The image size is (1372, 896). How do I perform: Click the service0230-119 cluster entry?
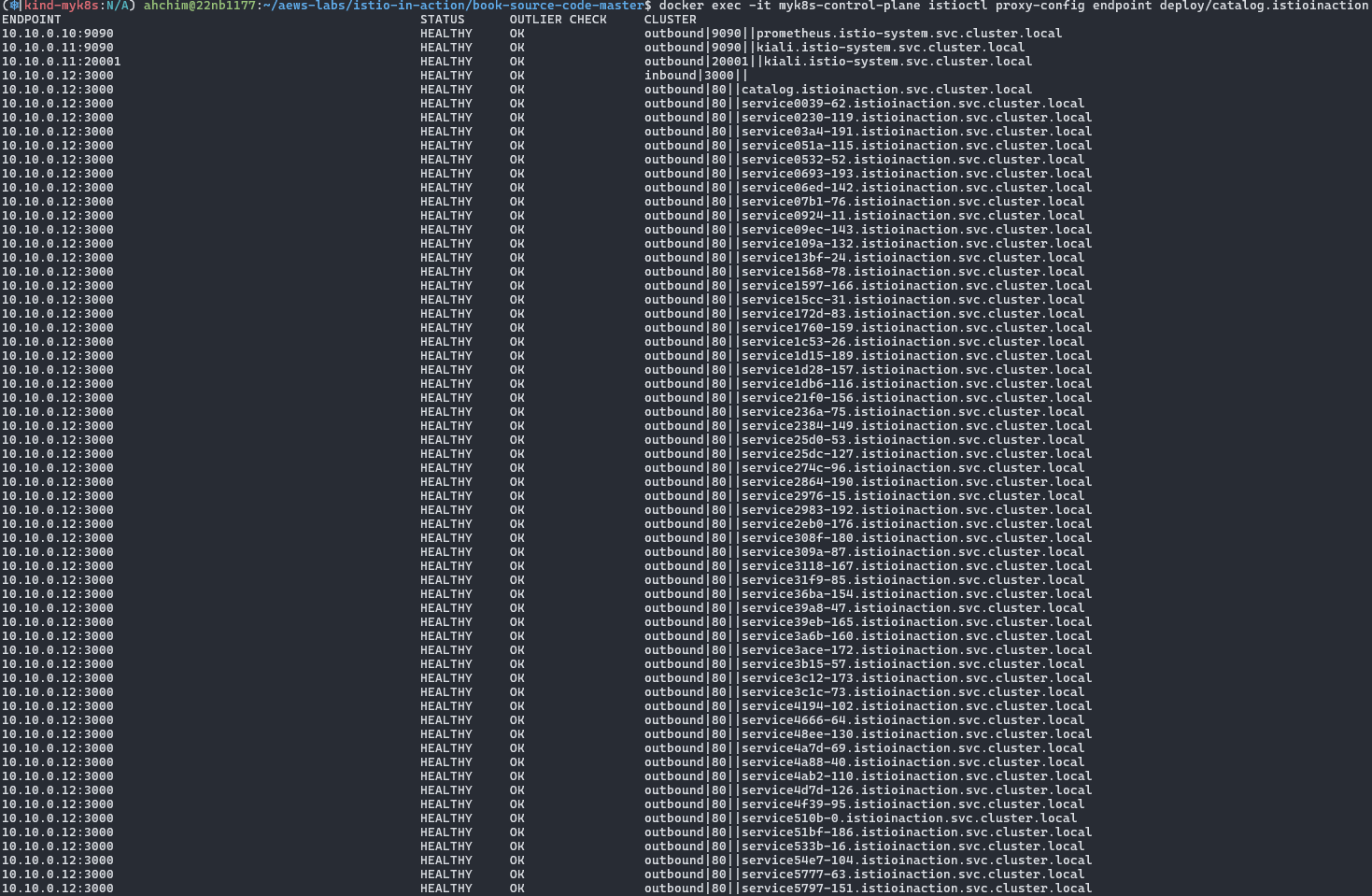pos(868,118)
